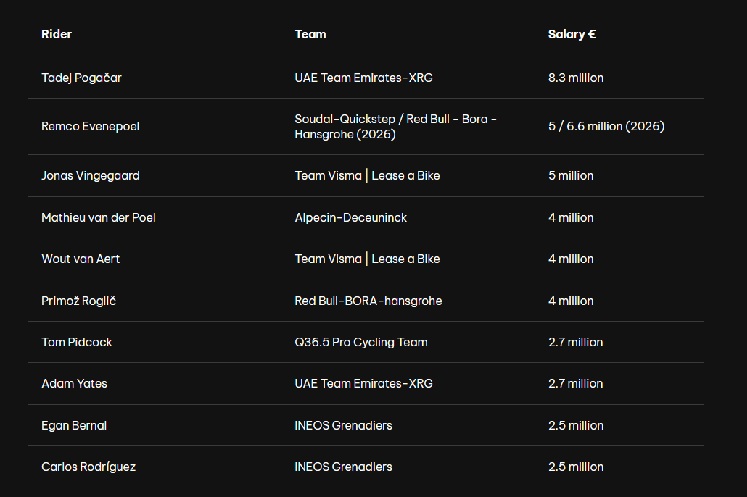Select Tadej Pogačar rider name
The height and width of the screenshot is (497, 747).
tap(81, 77)
